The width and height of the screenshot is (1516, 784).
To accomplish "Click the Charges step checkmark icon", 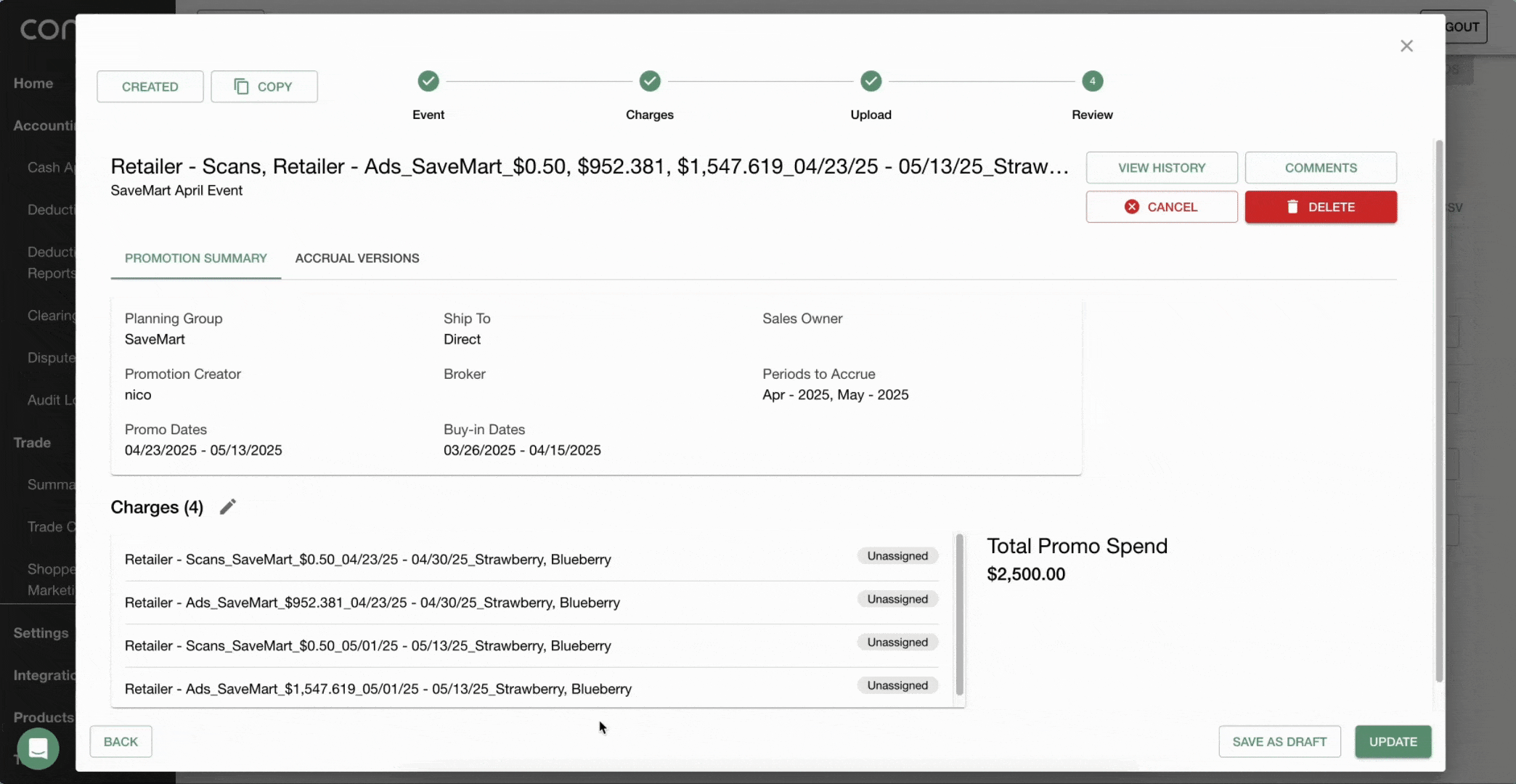I will pyautogui.click(x=650, y=81).
